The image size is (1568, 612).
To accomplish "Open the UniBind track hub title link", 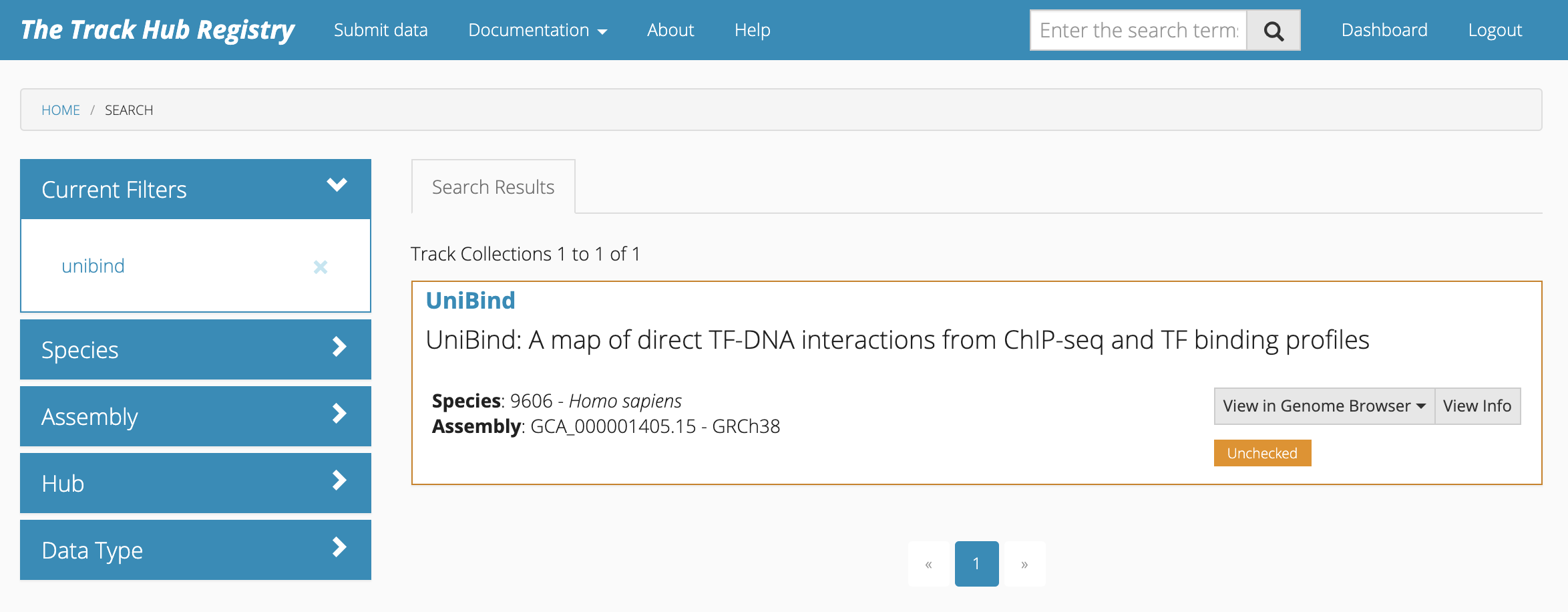I will (x=470, y=301).
